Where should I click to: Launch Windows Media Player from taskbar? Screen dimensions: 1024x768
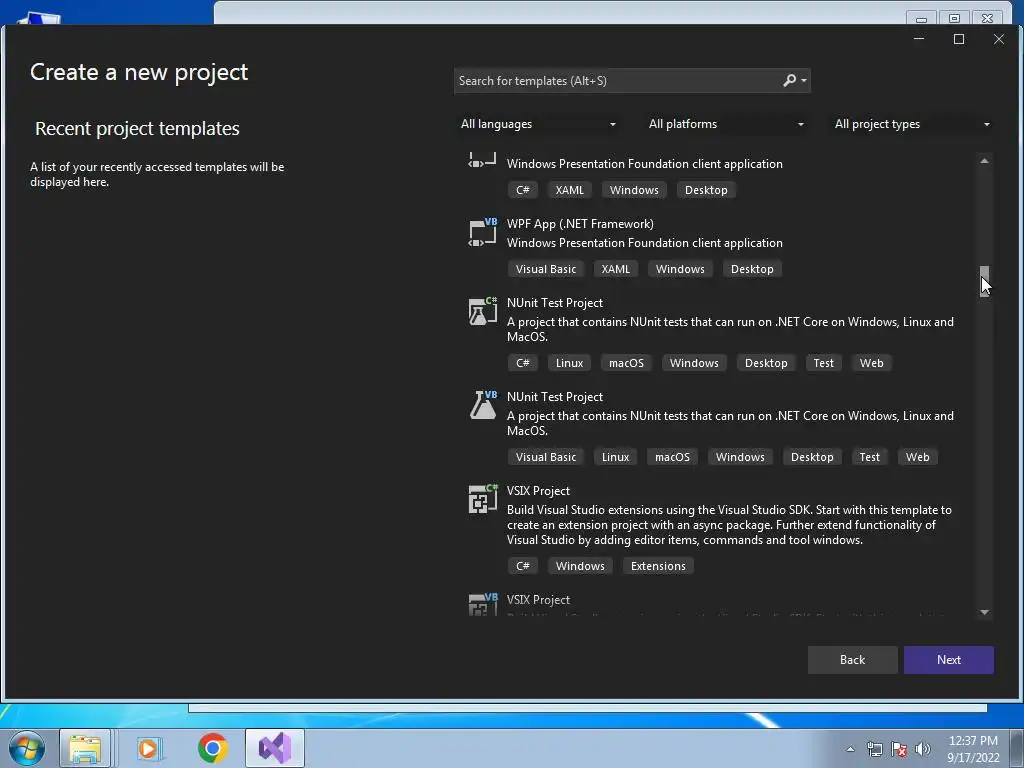tap(148, 748)
